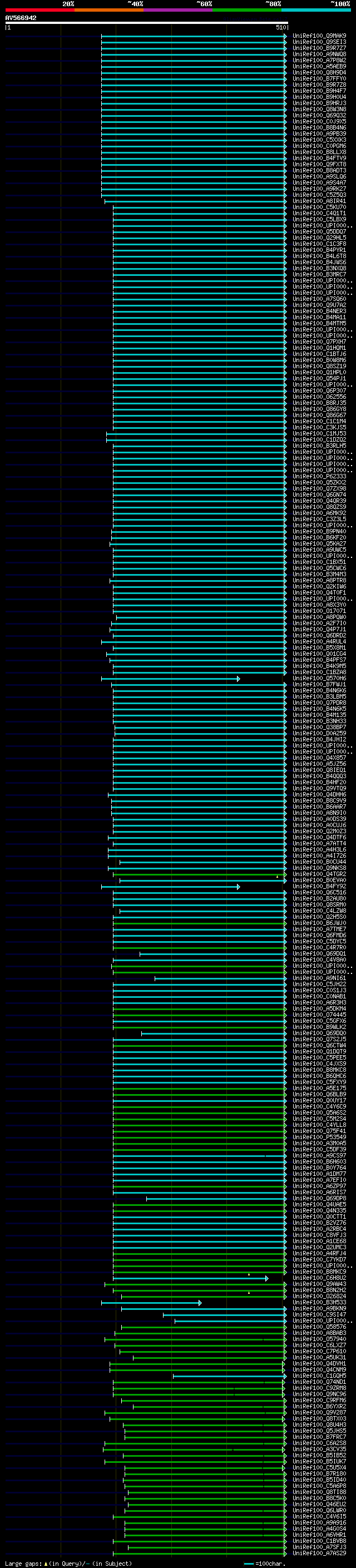This screenshot has width=356, height=1568.
Task: Select hit label UniRef100_B7R180
Action: (x=319, y=1473)
